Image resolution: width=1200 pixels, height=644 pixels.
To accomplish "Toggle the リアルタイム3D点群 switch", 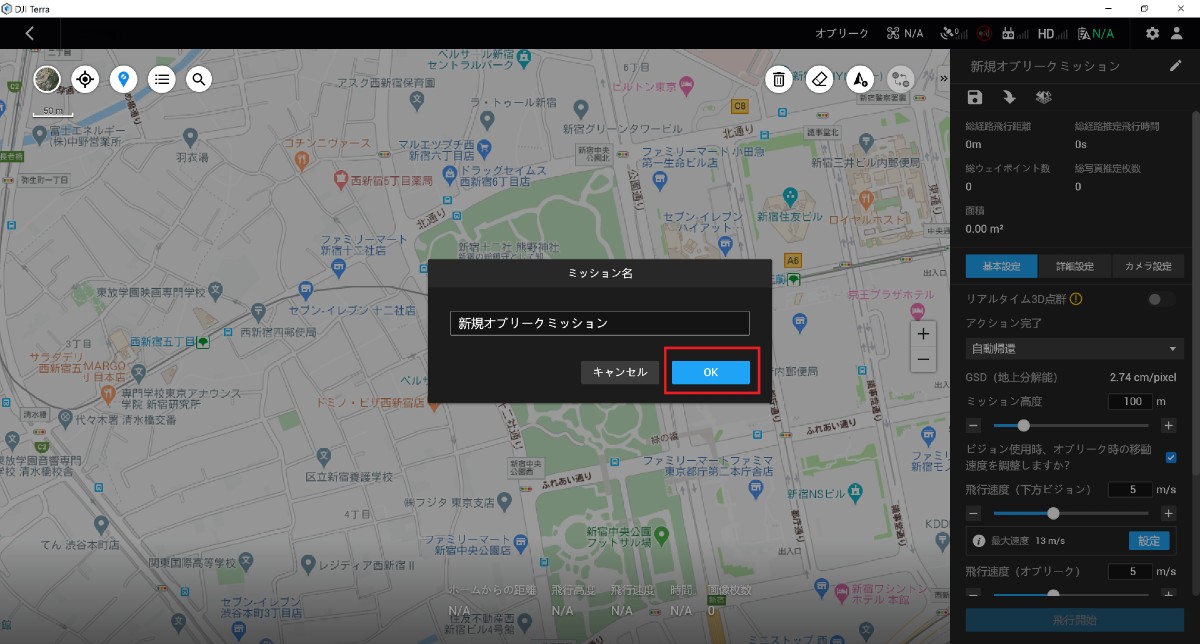I will [1160, 299].
